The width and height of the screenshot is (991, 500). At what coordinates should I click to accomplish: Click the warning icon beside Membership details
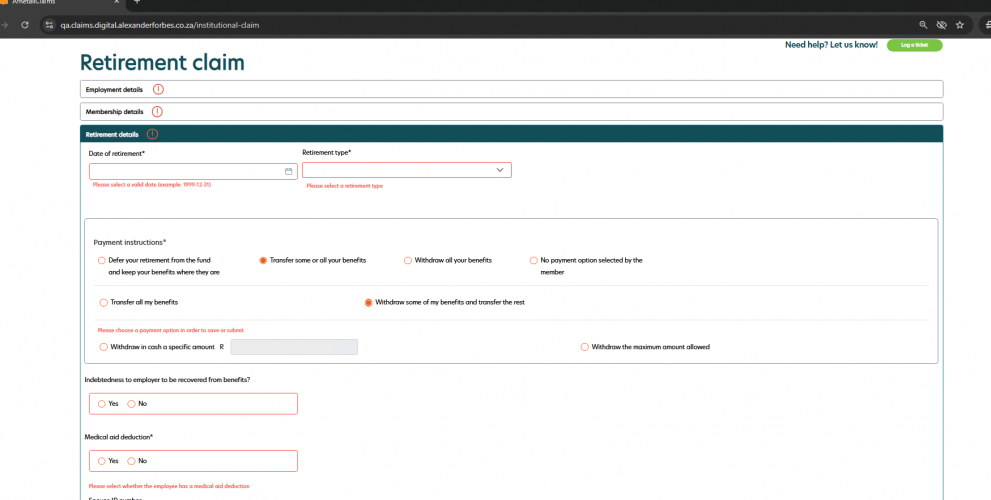pyautogui.click(x=157, y=112)
